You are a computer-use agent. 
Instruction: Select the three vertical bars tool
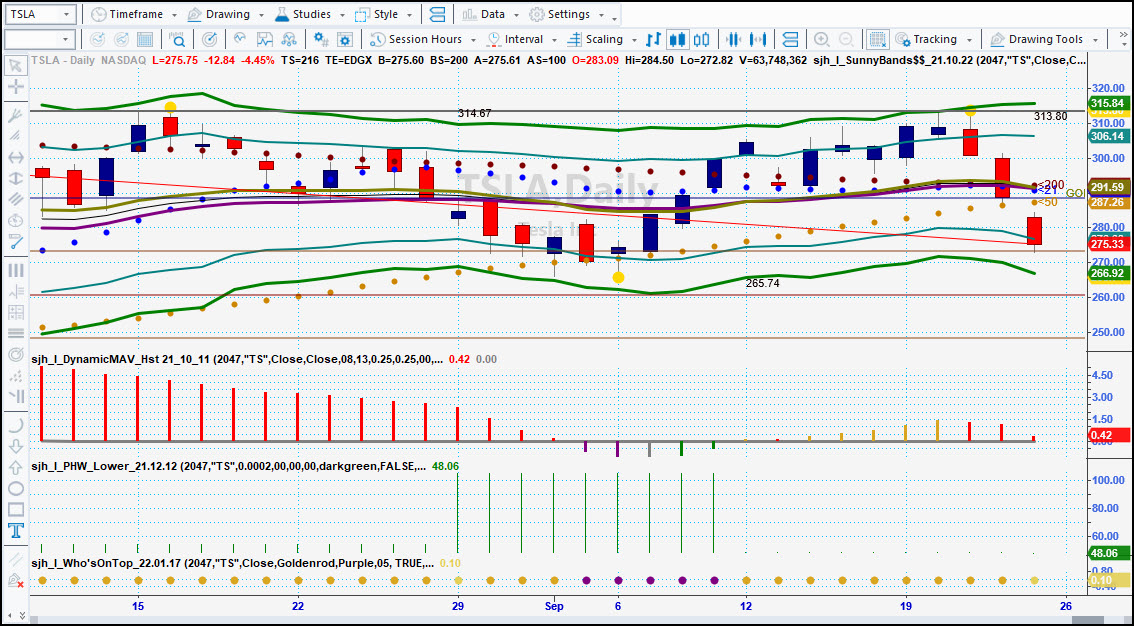(x=15, y=270)
